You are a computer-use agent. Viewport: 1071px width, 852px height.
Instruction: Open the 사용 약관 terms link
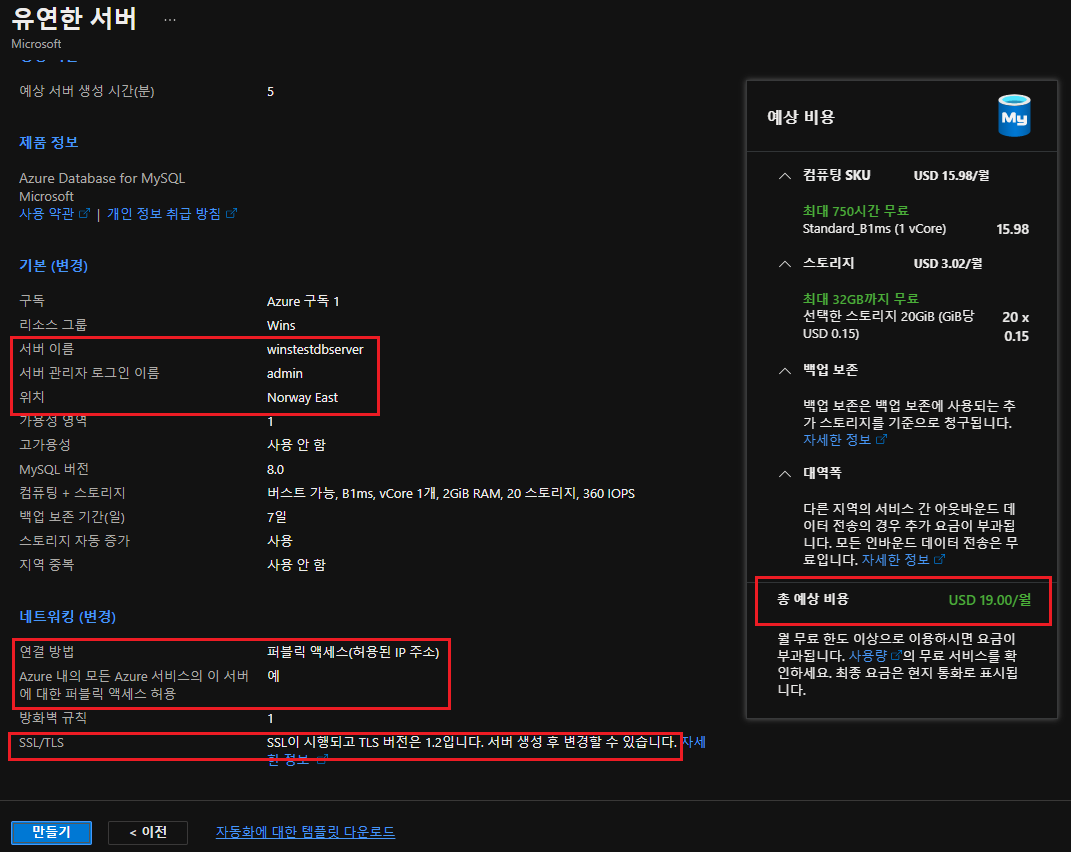coord(46,214)
